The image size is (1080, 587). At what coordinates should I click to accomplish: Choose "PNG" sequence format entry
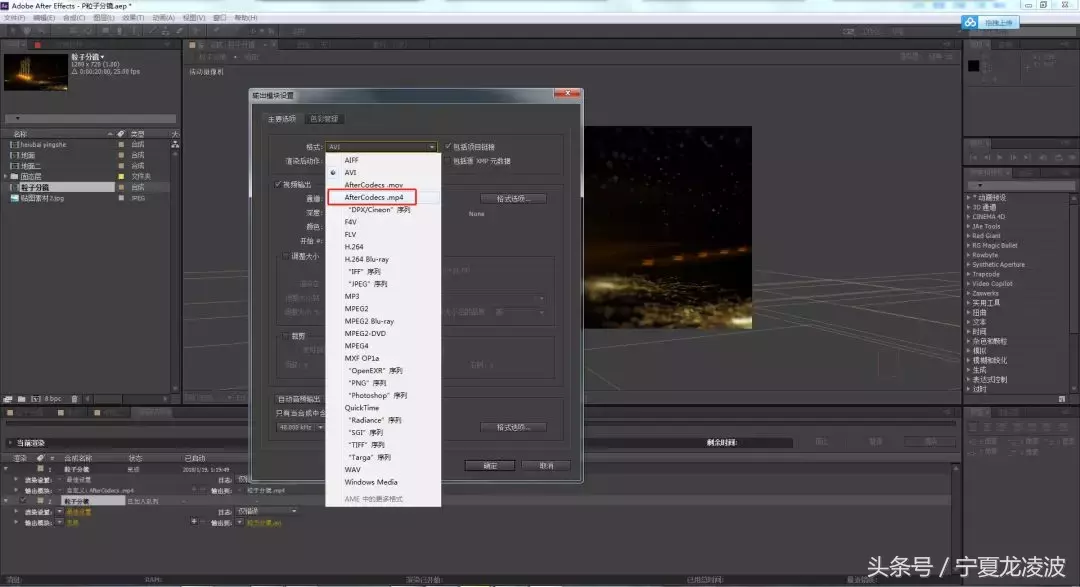tap(368, 383)
